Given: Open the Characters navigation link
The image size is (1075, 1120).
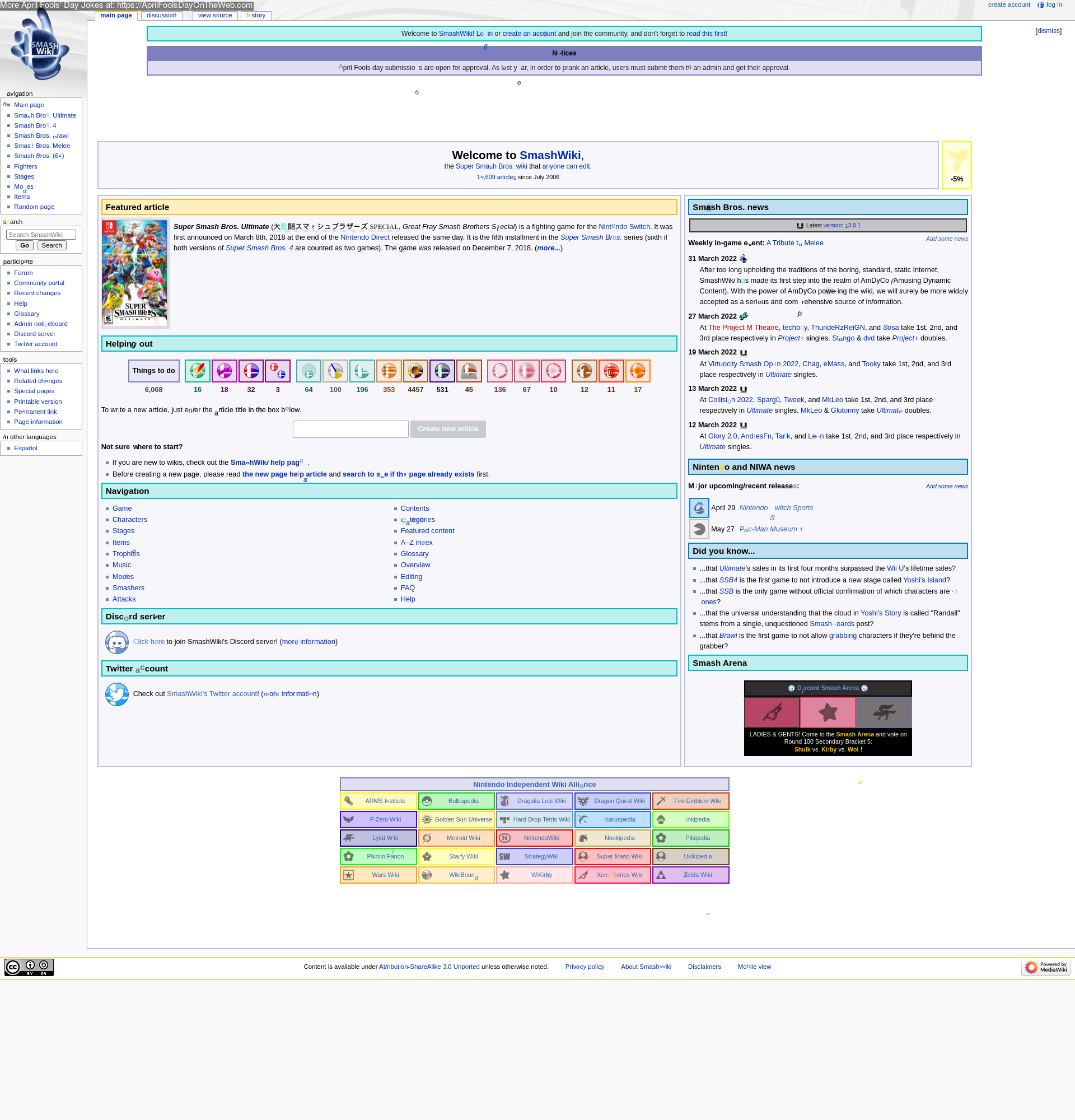Looking at the screenshot, I should pyautogui.click(x=130, y=520).
